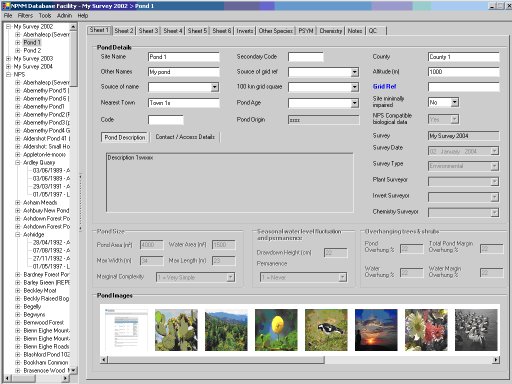Image resolution: width=512 pixels, height=384 pixels.
Task: Open the Source of name dropdown
Action: tap(215, 87)
